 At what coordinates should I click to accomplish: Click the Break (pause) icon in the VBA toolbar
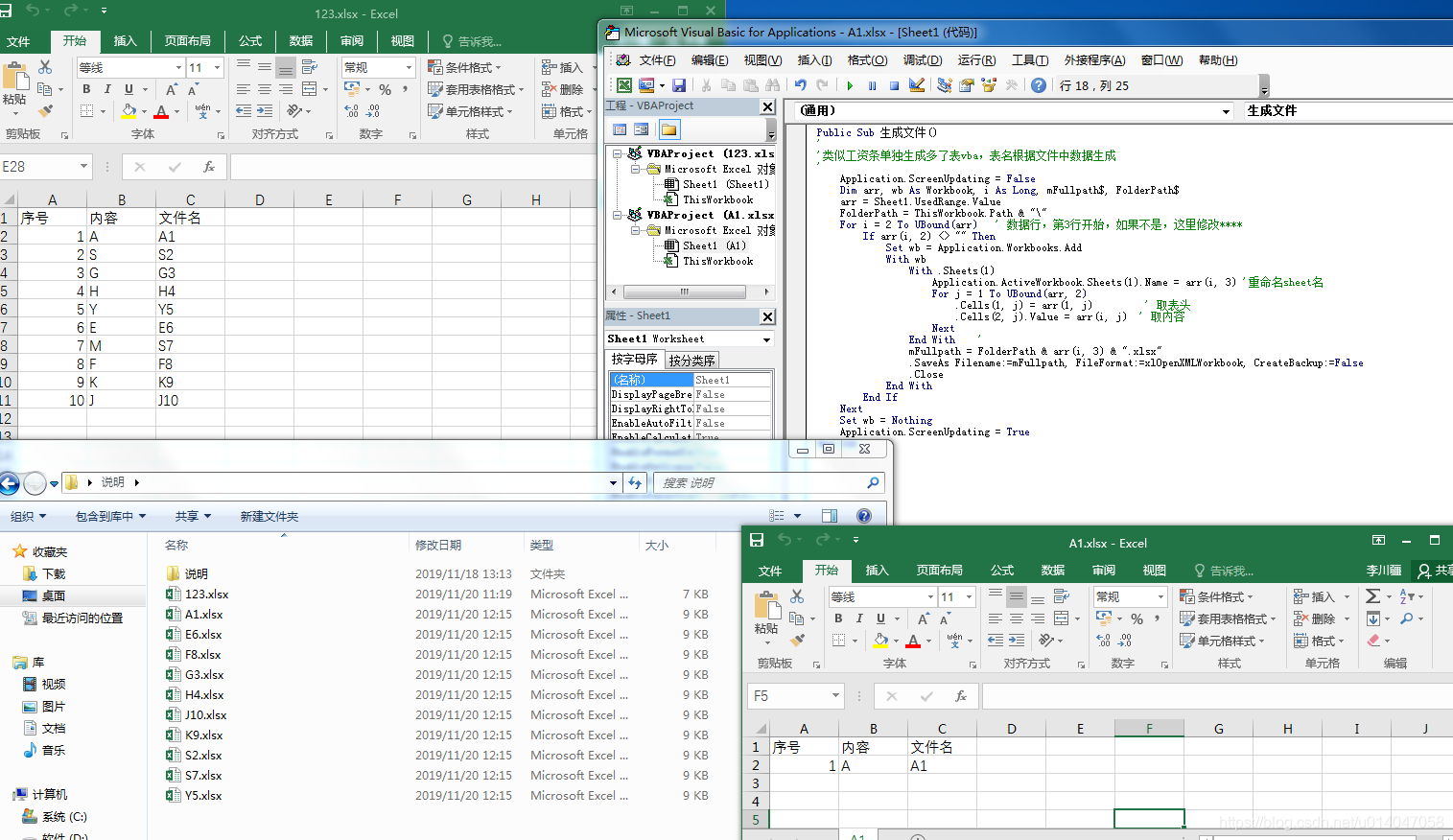tap(873, 85)
